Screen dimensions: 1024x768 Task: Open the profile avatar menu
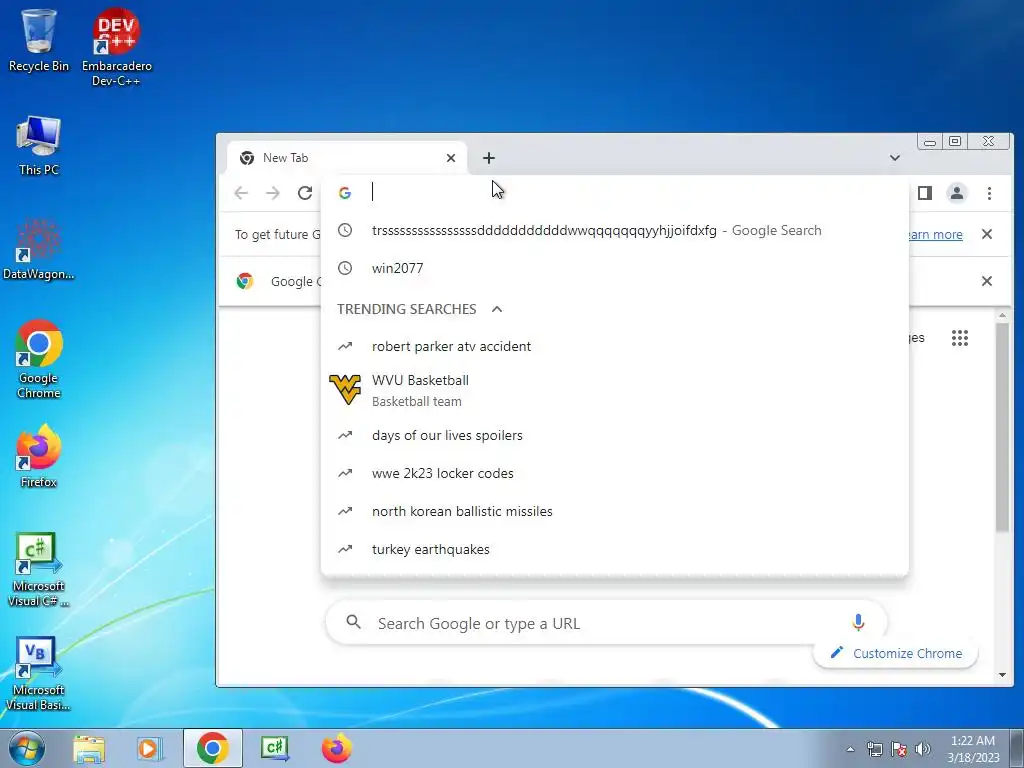[957, 193]
